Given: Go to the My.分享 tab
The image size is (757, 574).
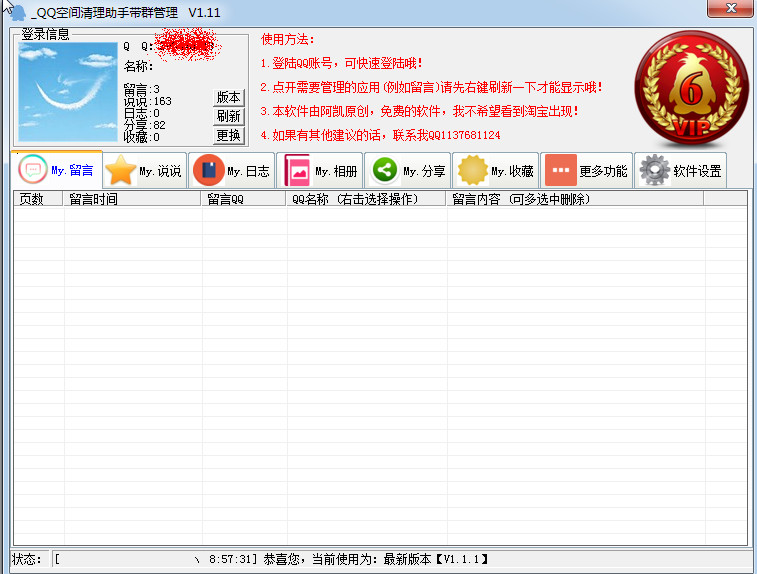Looking at the screenshot, I should point(407,170).
